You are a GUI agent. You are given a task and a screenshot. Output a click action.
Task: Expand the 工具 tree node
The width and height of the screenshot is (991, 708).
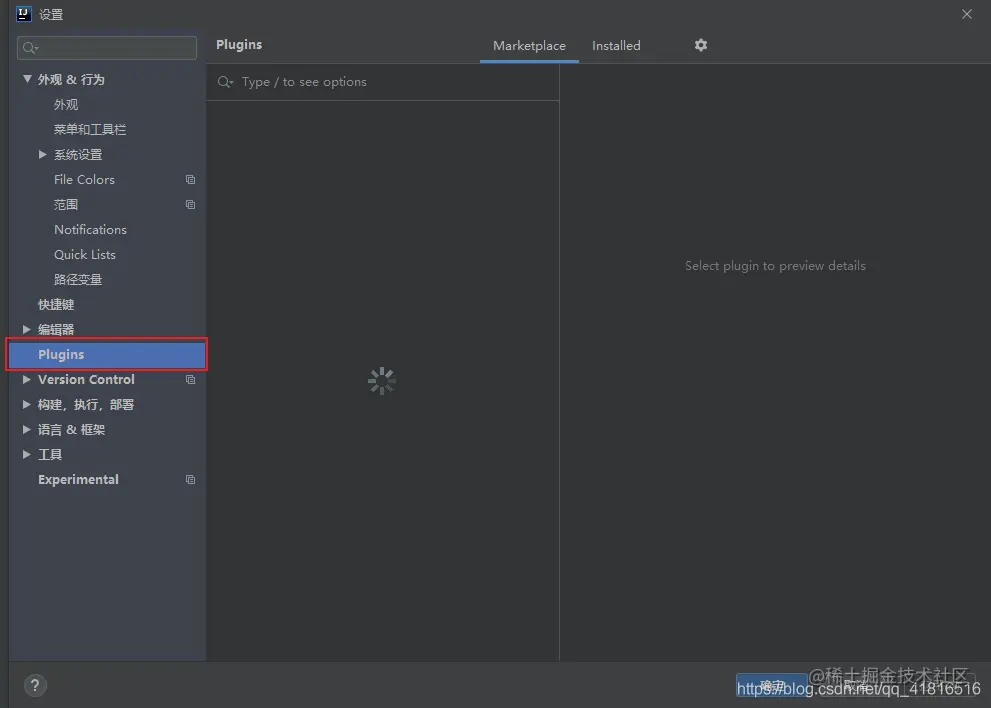27,455
